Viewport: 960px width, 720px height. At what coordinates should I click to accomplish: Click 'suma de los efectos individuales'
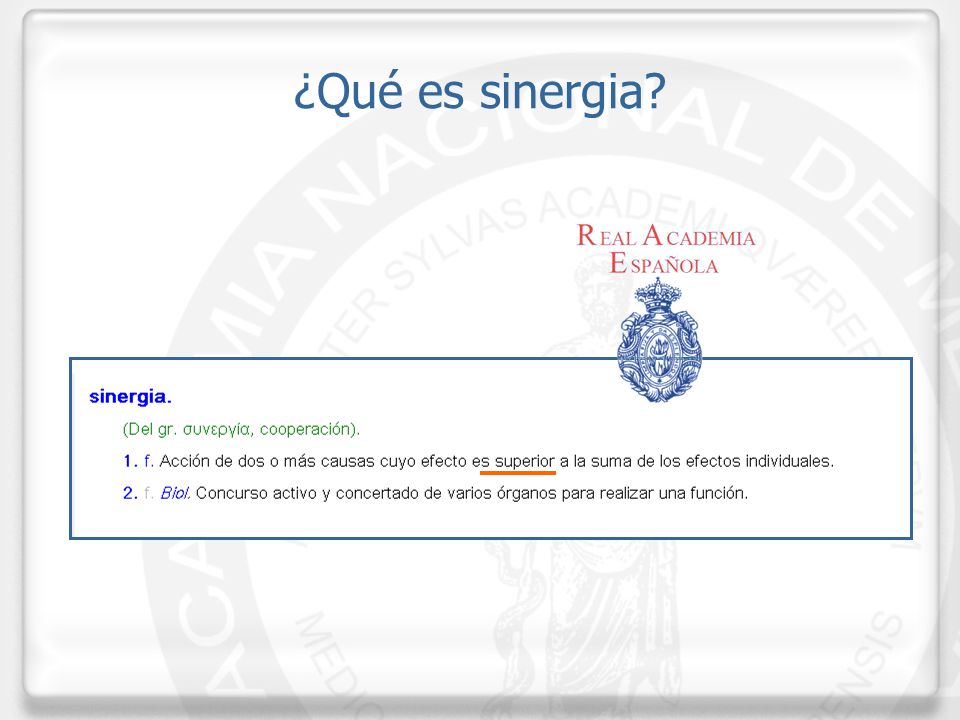point(712,461)
